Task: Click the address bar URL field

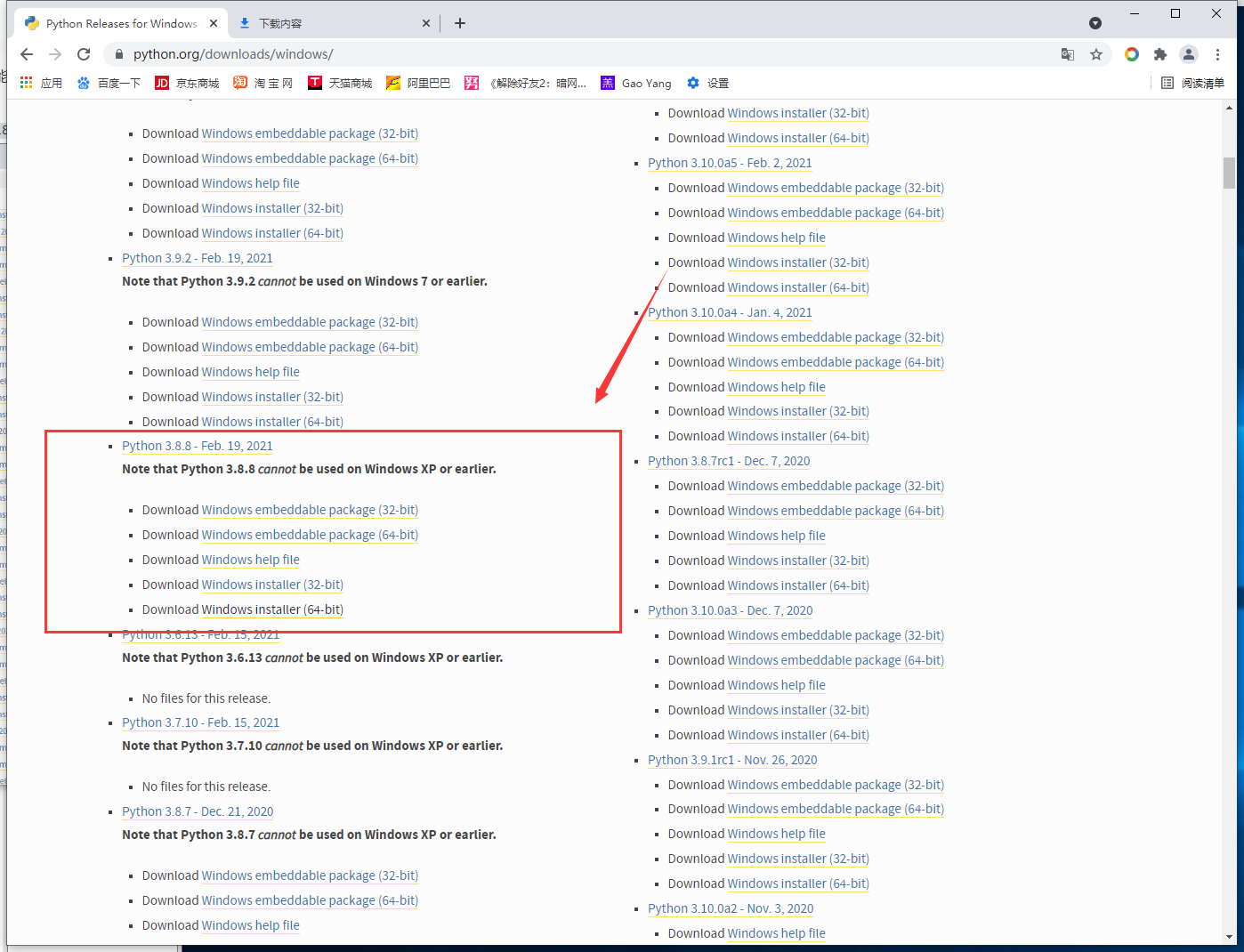Action: click(x=534, y=54)
